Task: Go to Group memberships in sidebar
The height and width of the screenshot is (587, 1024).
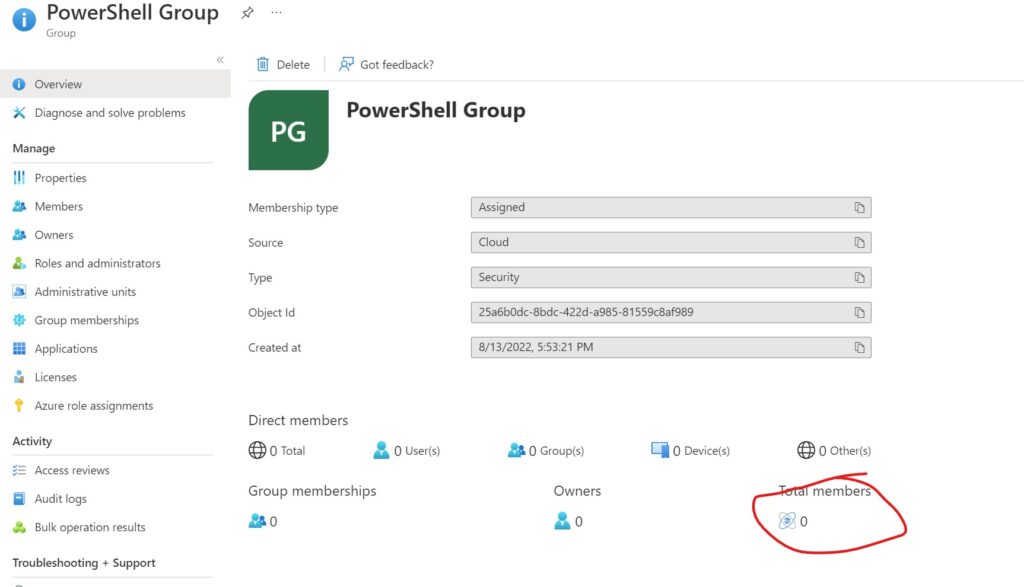Action: coord(86,321)
